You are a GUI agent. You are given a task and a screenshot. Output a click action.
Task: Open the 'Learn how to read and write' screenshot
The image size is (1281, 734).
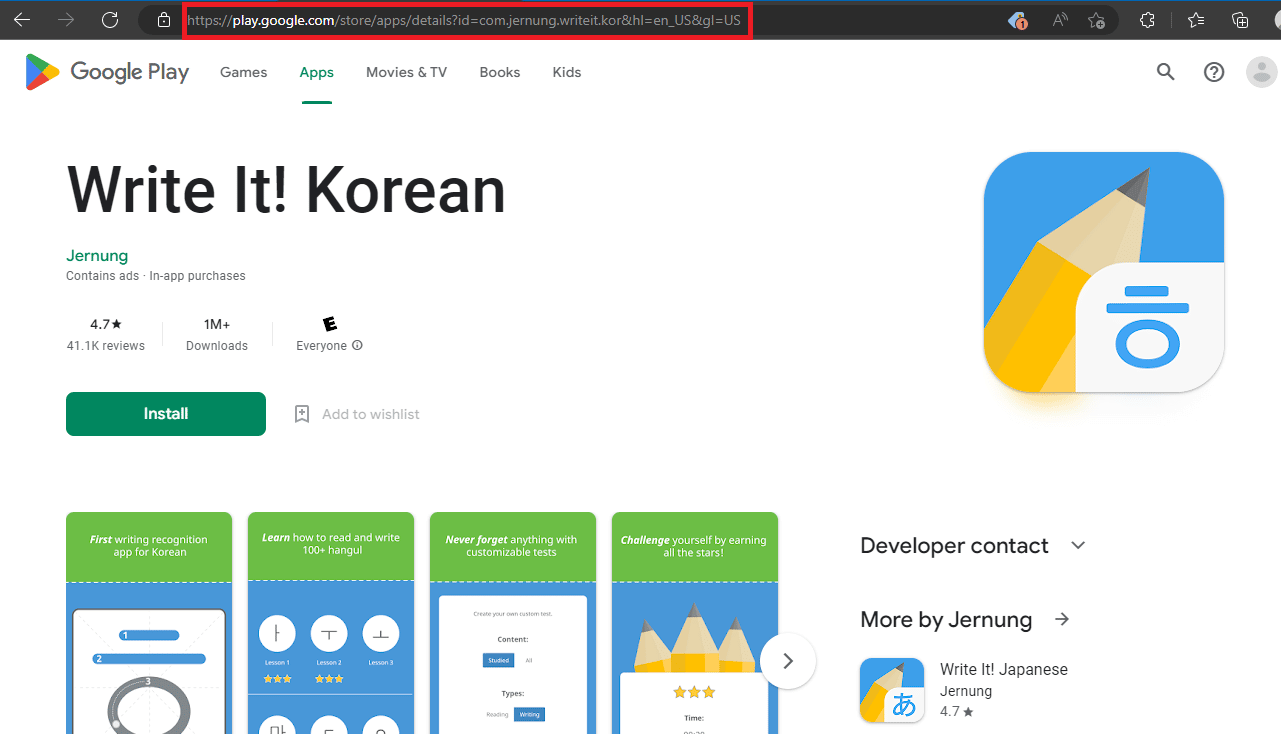click(331, 623)
